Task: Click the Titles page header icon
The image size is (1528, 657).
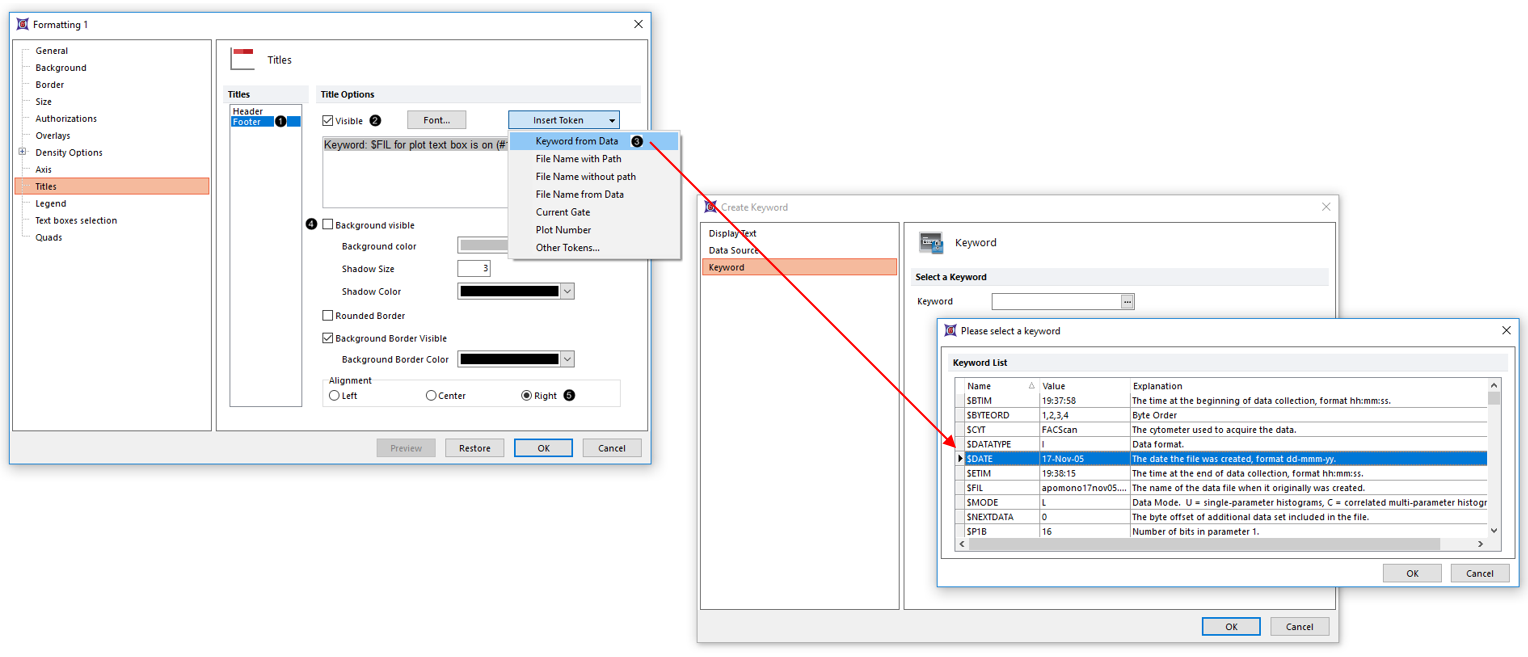Action: [242, 60]
